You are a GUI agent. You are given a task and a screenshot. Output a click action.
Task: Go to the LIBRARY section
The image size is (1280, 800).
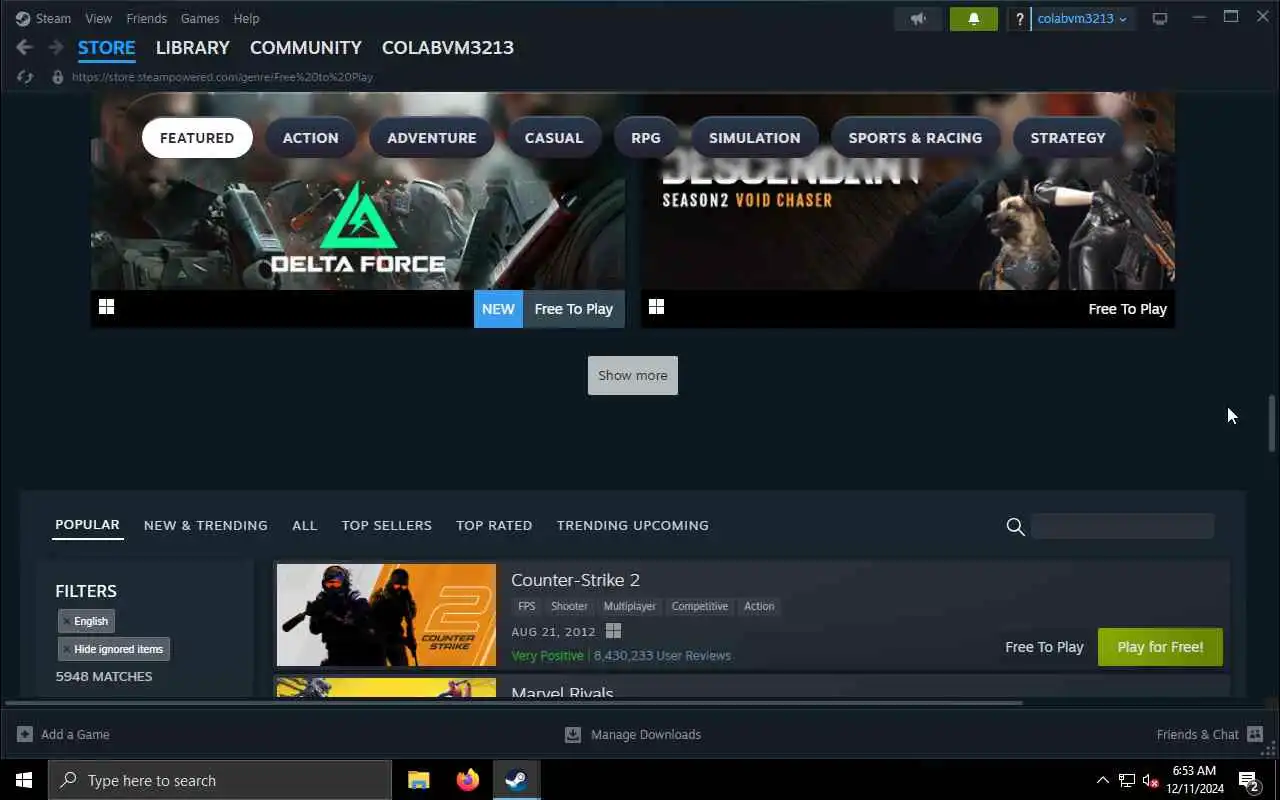[x=192, y=48]
